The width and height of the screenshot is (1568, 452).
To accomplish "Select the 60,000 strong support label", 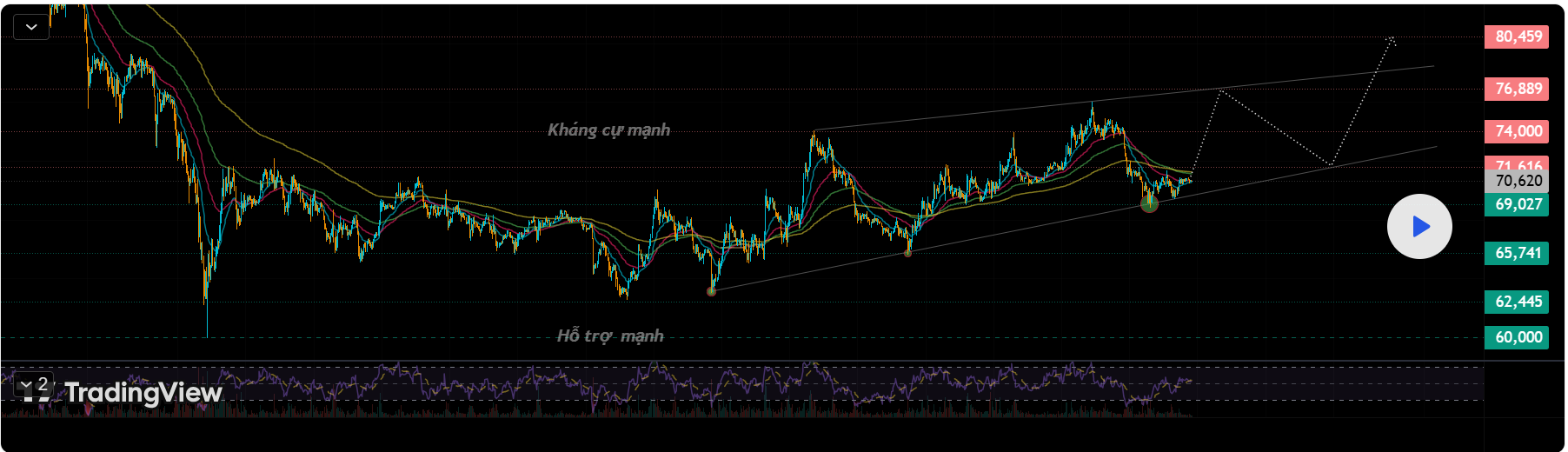I will (x=1517, y=337).
